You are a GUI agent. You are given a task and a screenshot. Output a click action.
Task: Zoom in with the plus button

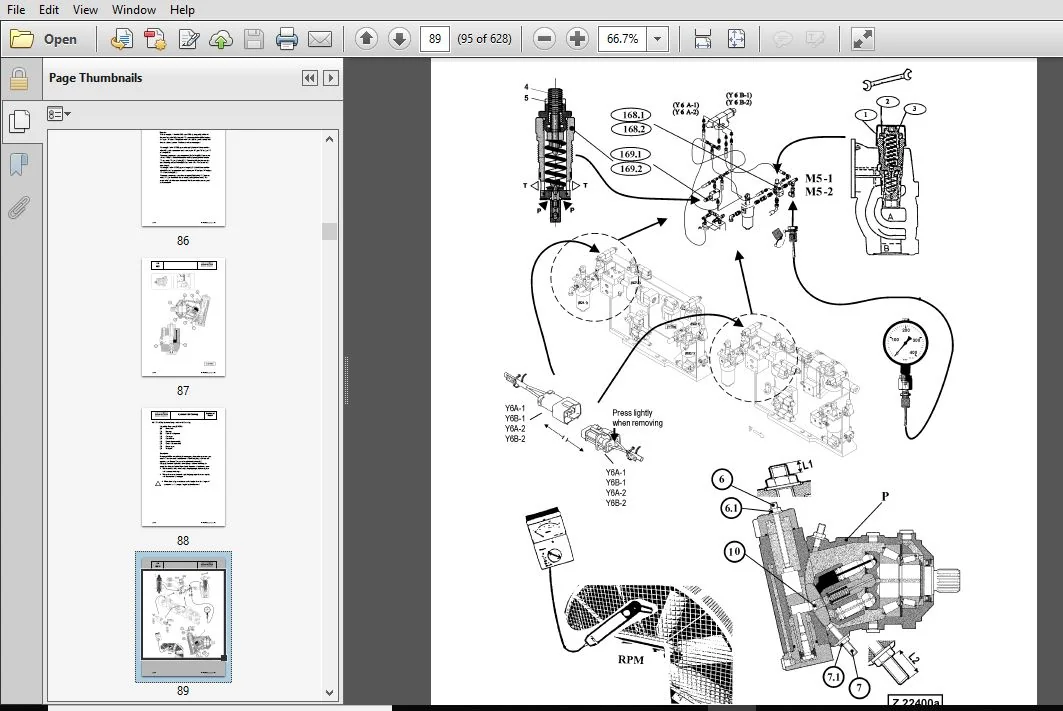(577, 39)
